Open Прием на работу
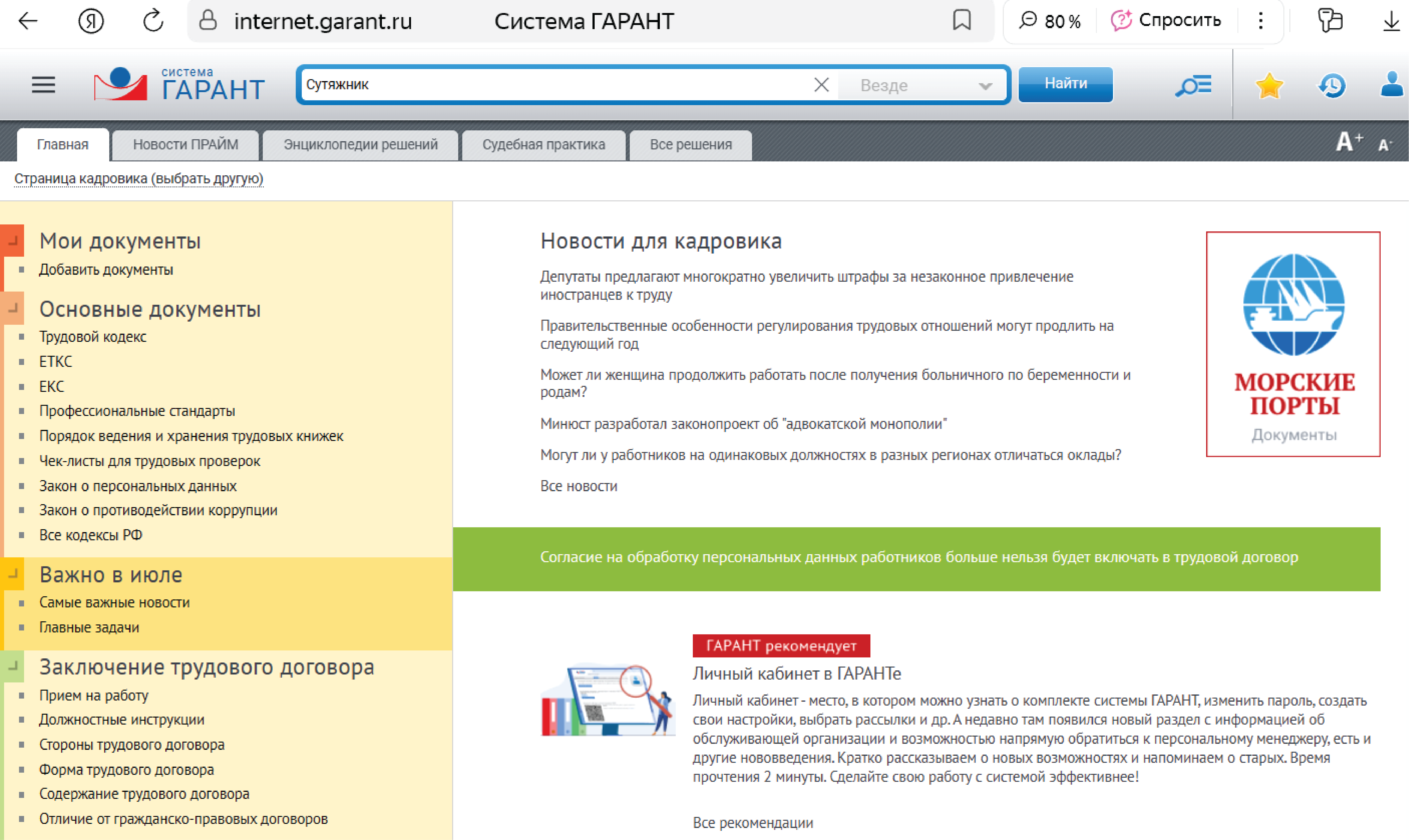The width and height of the screenshot is (1409, 840). tap(94, 695)
